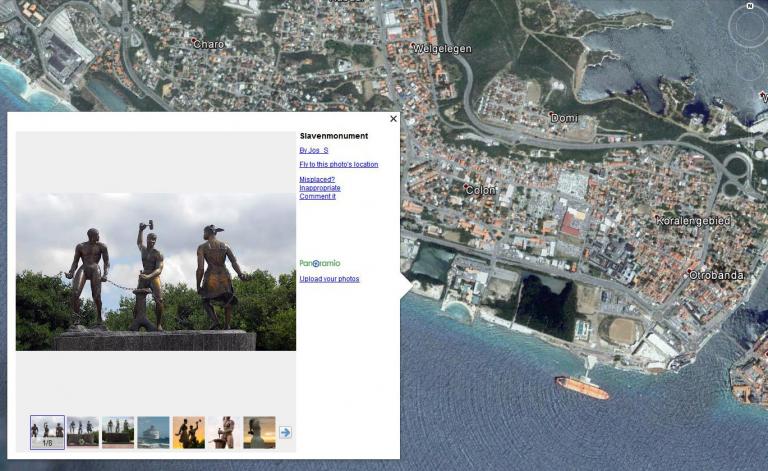Viewport: 768px width, 471px height.
Task: Click the Charo place marker on map
Action: (193, 42)
